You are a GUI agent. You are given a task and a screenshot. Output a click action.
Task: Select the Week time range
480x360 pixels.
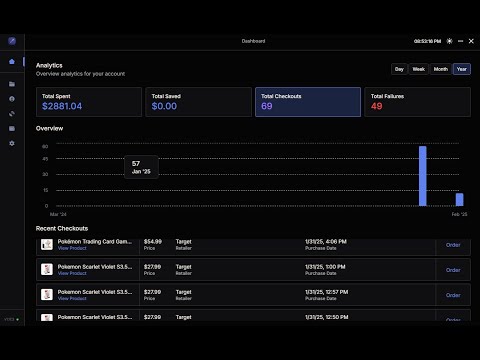[419, 69]
